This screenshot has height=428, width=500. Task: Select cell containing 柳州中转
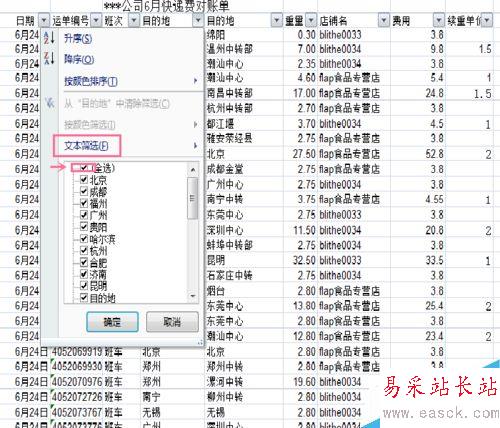point(244,397)
